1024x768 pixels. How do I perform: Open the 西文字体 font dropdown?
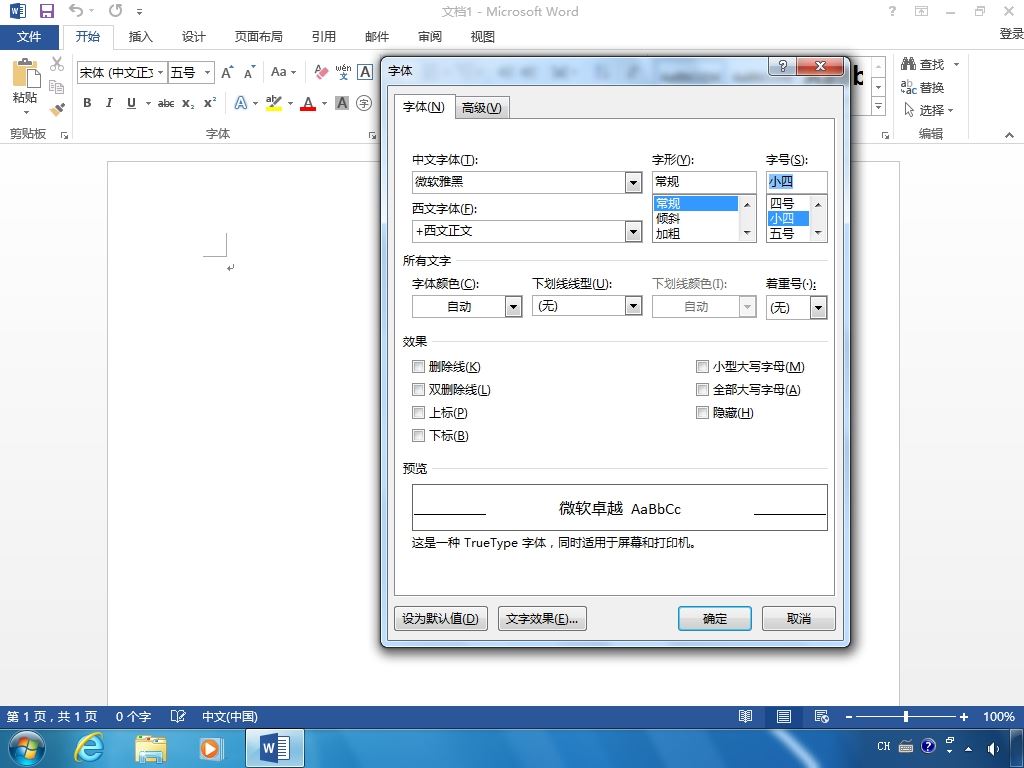point(633,231)
